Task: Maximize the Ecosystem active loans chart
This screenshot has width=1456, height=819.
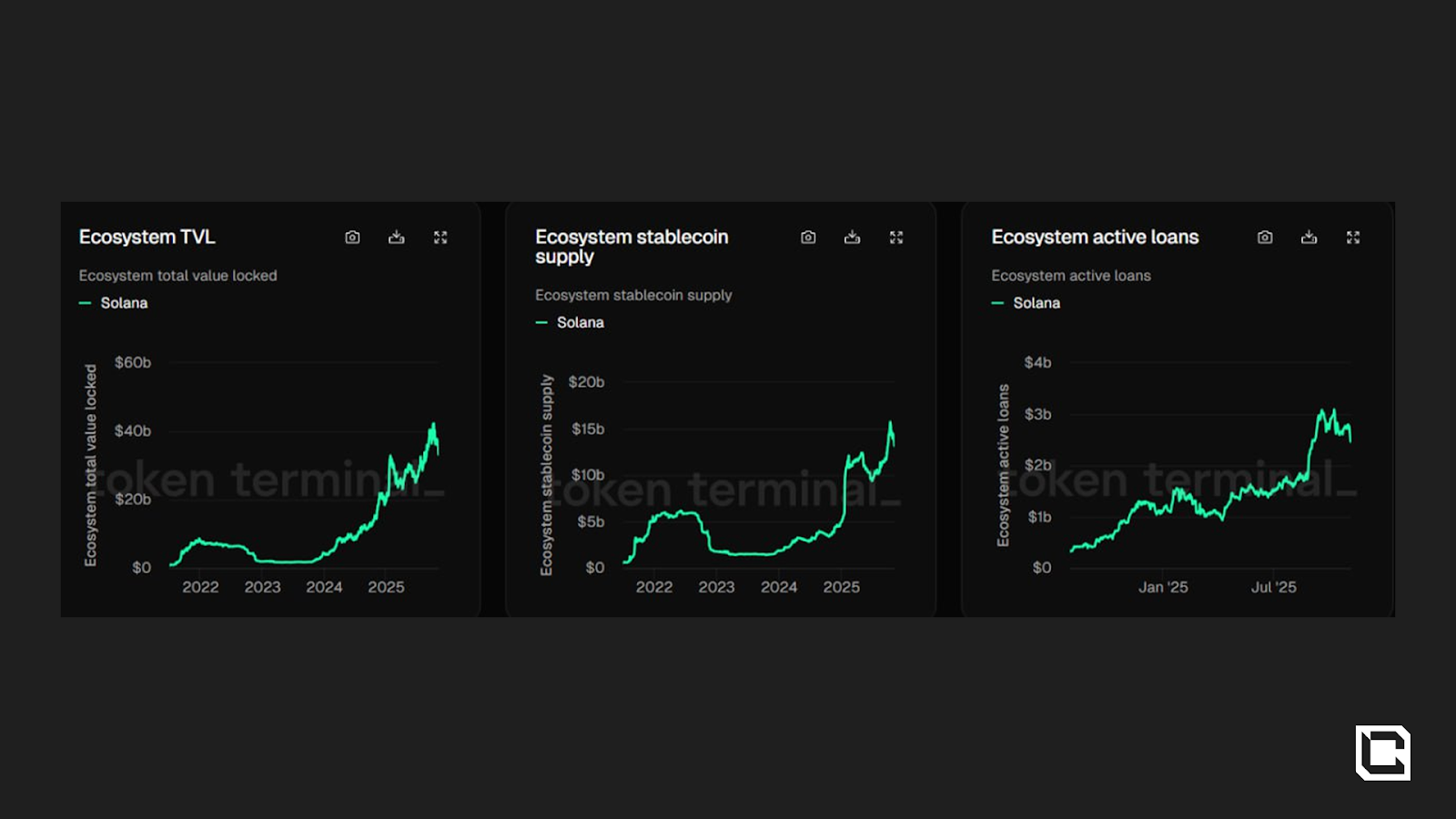Action: tap(1353, 238)
